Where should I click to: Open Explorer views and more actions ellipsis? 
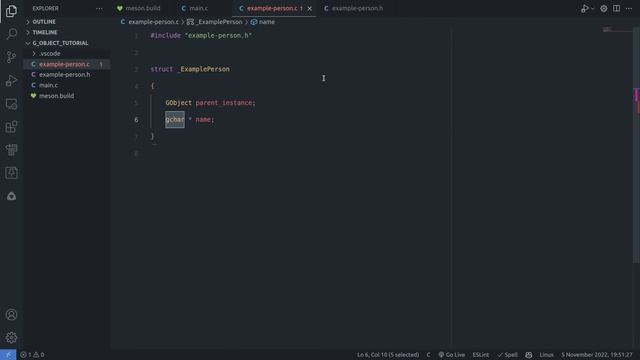pos(99,8)
